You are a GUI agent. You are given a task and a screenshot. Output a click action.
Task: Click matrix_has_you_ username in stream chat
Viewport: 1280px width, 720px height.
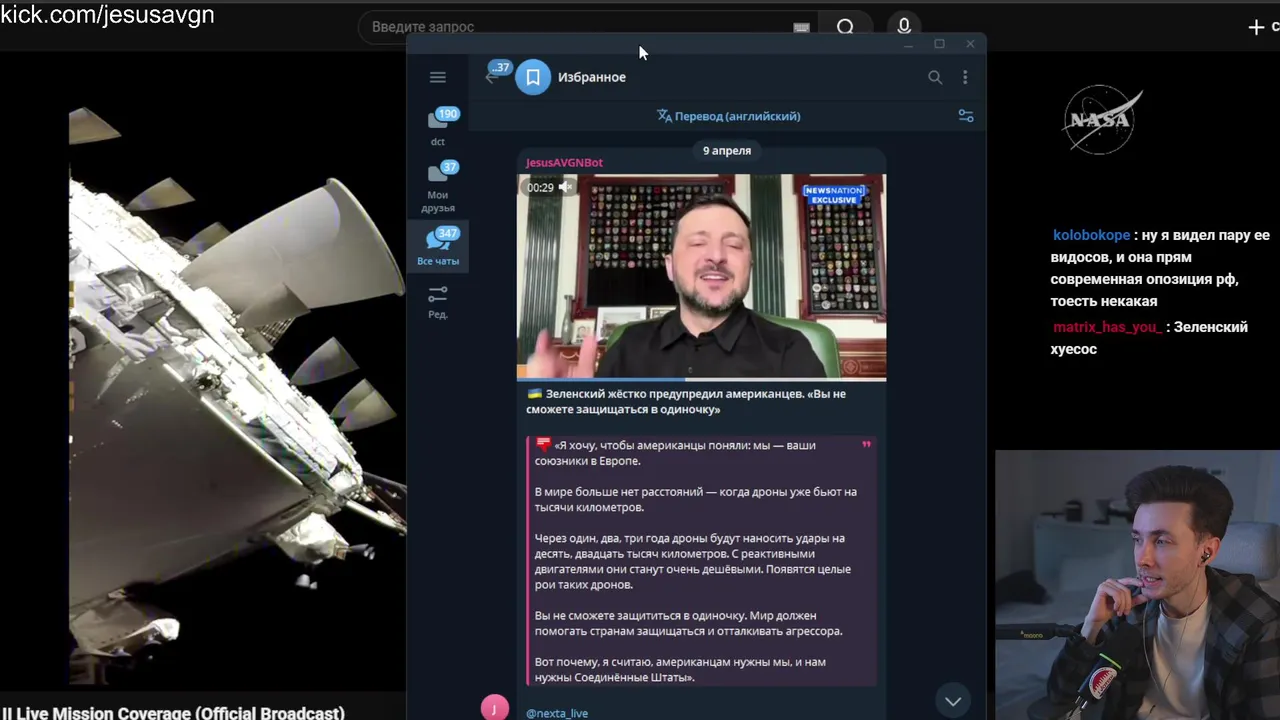point(1107,327)
